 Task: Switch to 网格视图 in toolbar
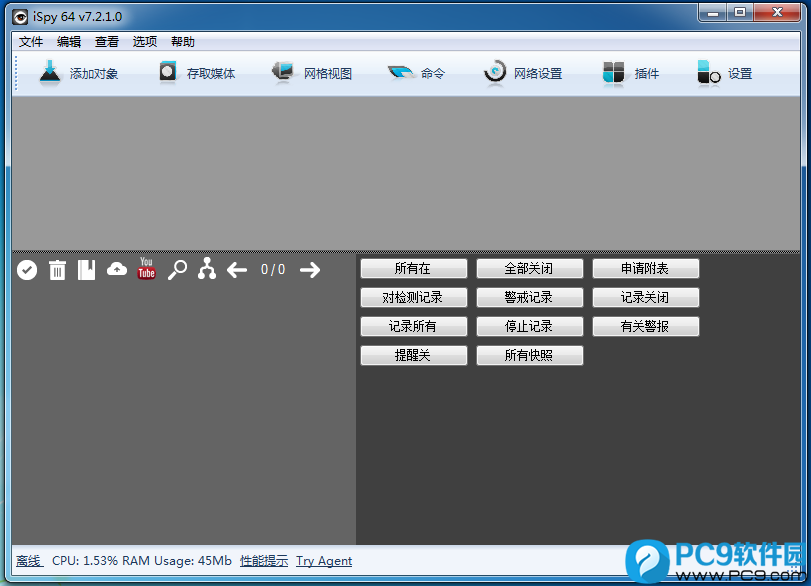pos(313,73)
